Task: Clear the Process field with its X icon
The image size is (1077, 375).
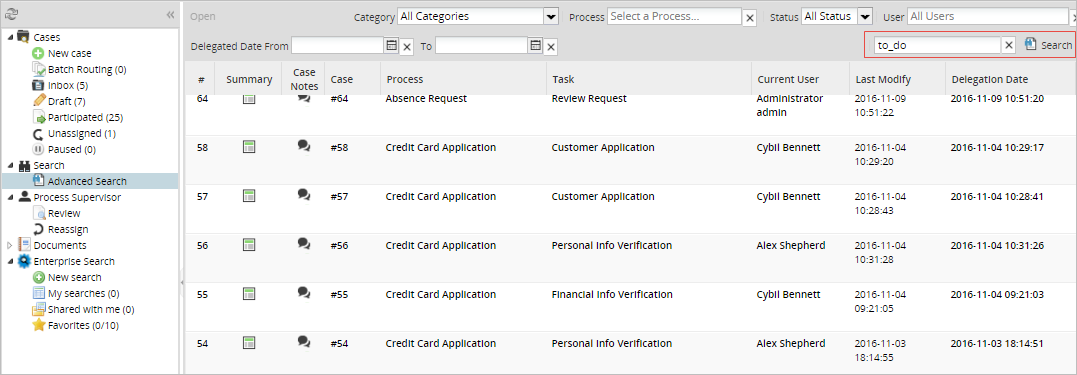Action: 750,18
